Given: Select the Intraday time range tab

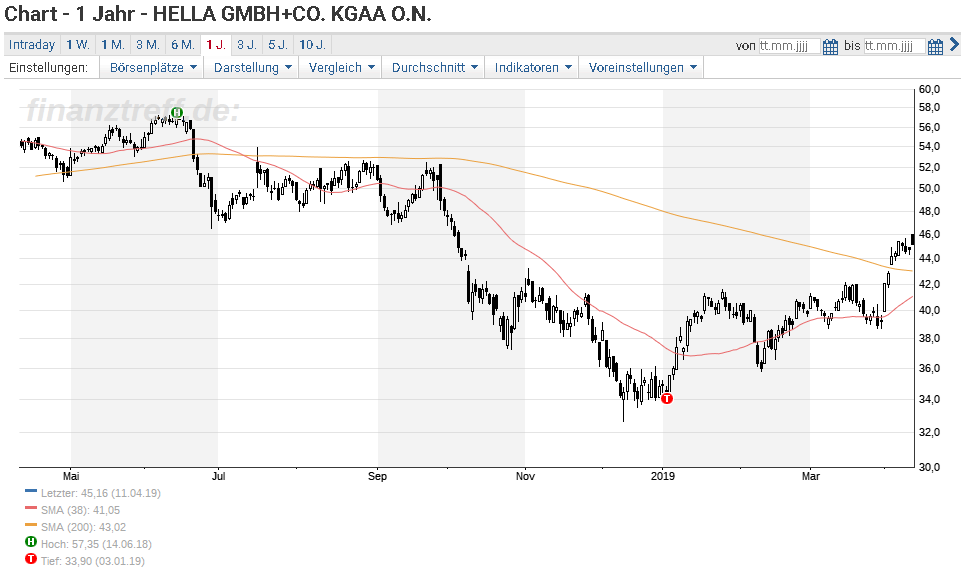Looking at the screenshot, I should (32, 45).
